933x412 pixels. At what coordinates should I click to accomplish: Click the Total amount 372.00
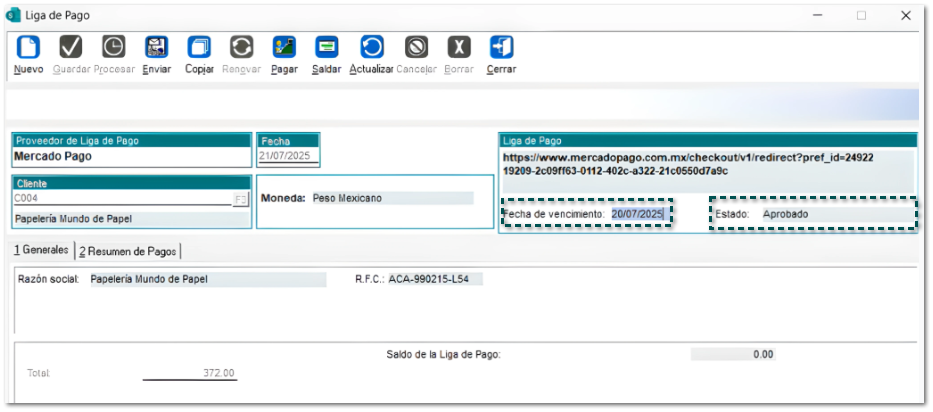tap(190, 373)
